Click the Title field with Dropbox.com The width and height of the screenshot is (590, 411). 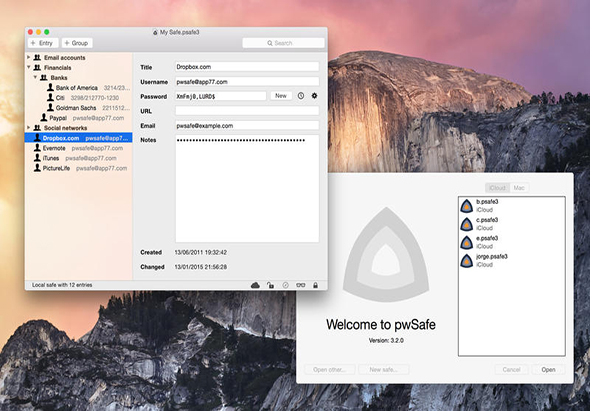(x=247, y=67)
